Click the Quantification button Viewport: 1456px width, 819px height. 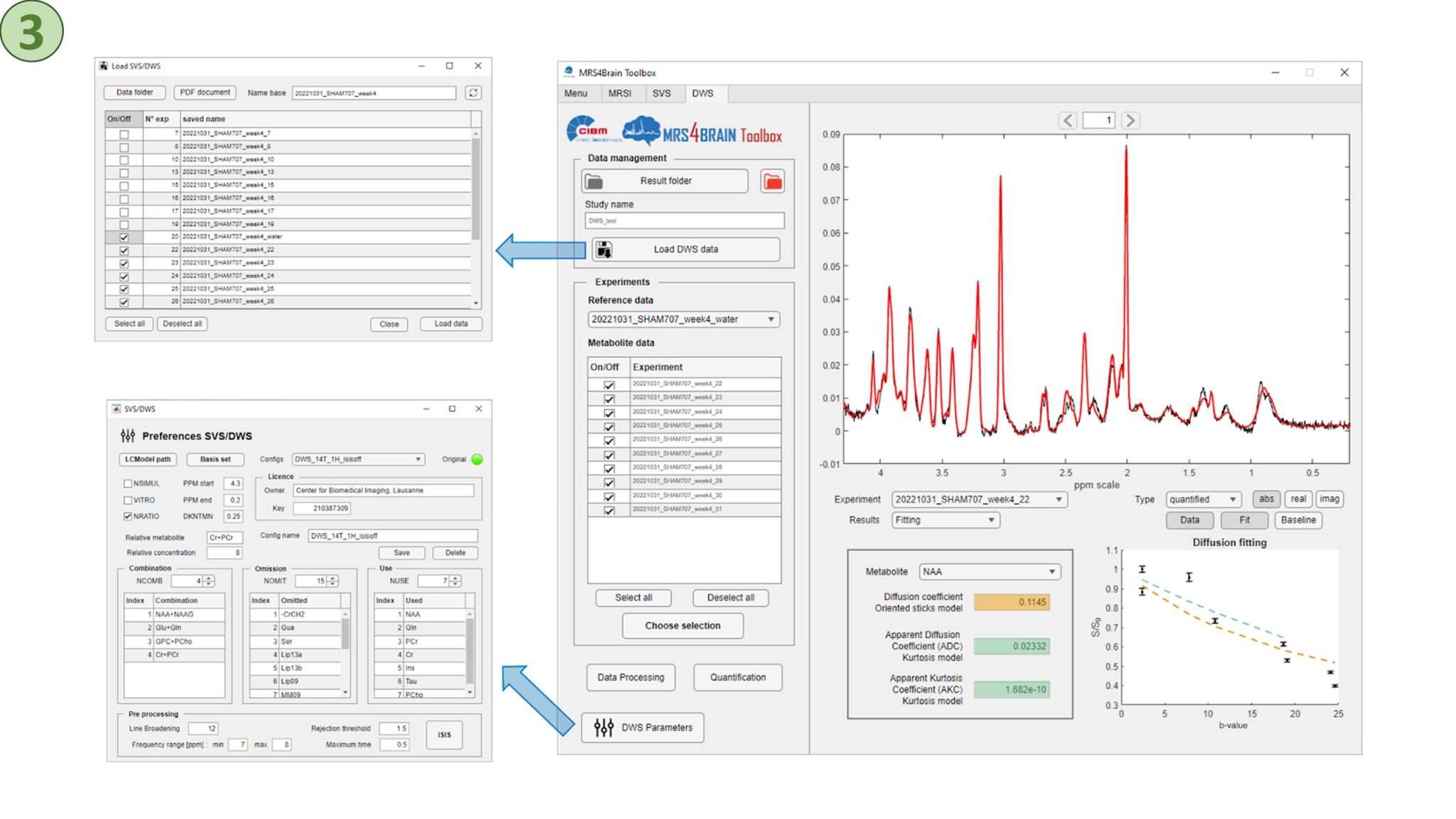(737, 678)
